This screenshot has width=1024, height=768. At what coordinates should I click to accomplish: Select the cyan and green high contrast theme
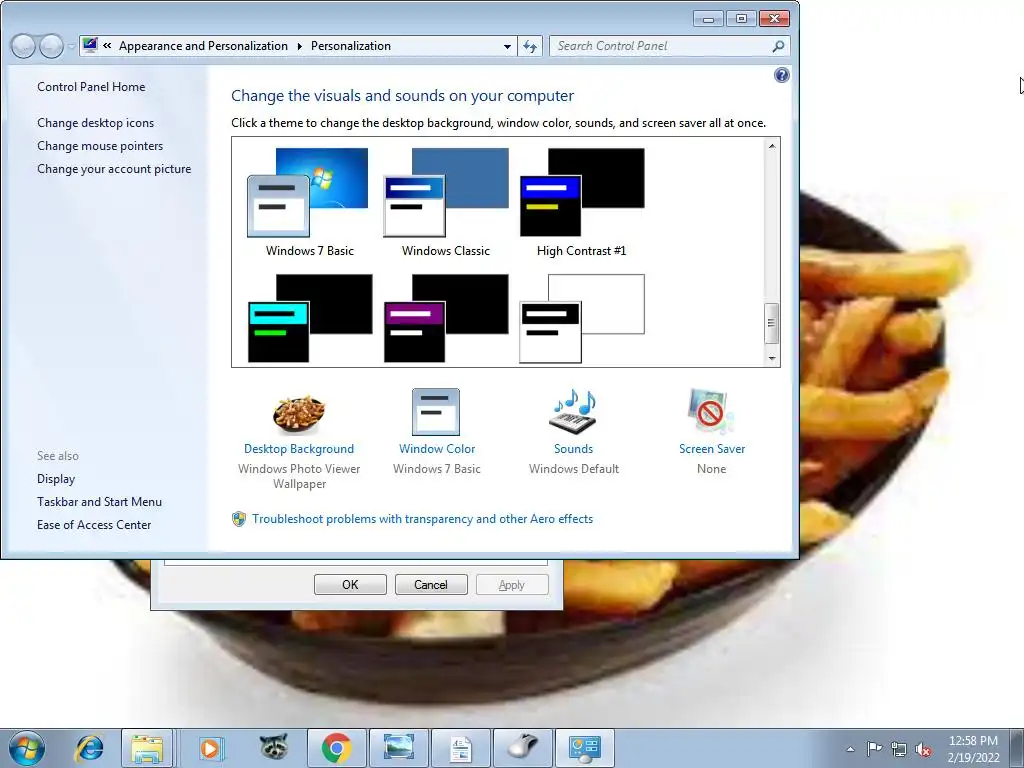coord(309,318)
